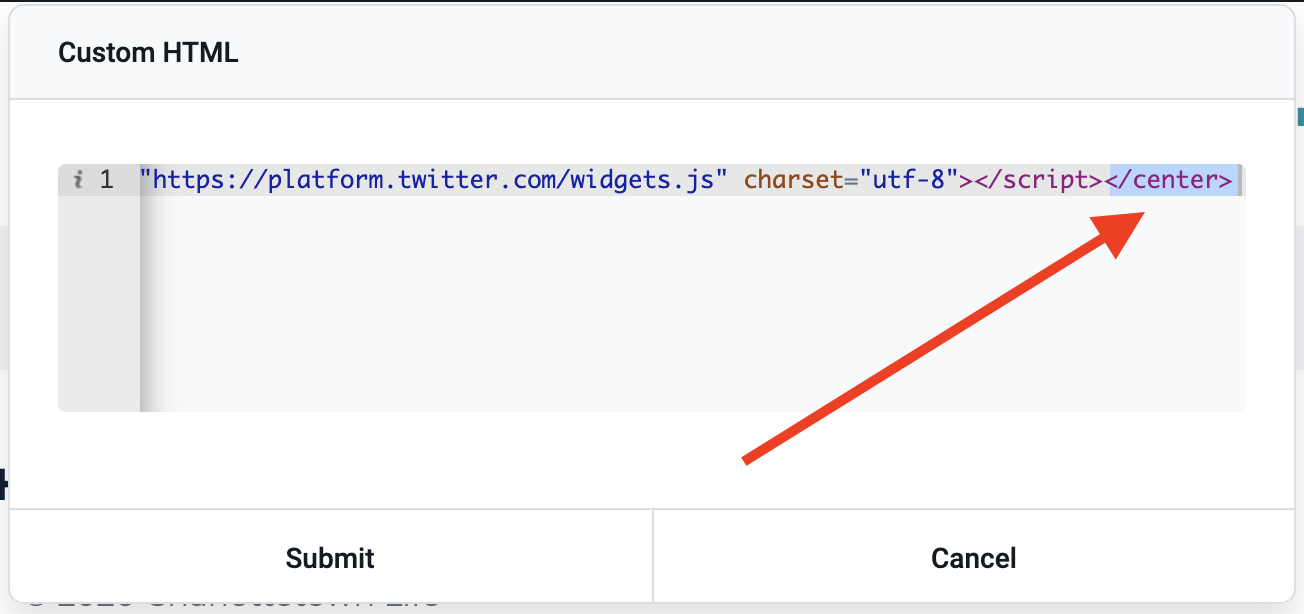Viewport: 1304px width, 614px height.
Task: Click the info icon in editor gutter
Action: pyautogui.click(x=79, y=180)
